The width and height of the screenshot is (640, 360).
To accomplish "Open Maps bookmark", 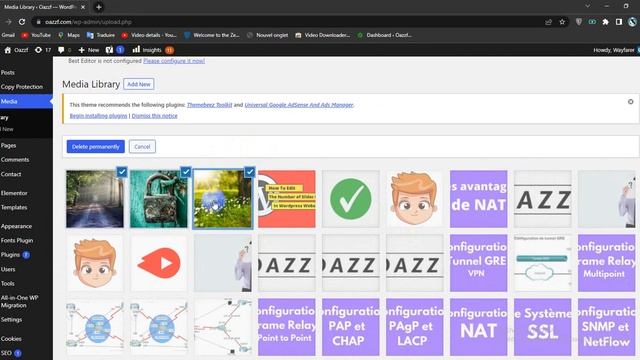I will coord(69,35).
